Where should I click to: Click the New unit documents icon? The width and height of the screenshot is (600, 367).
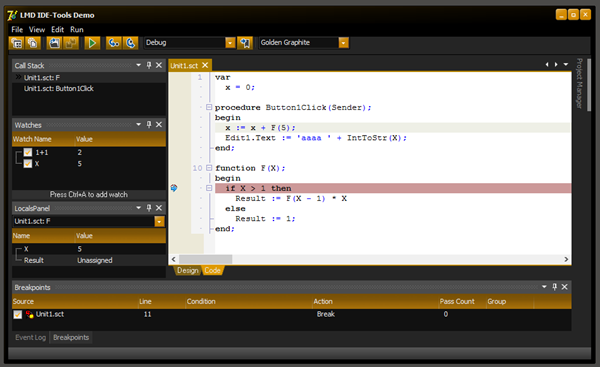tap(33, 43)
